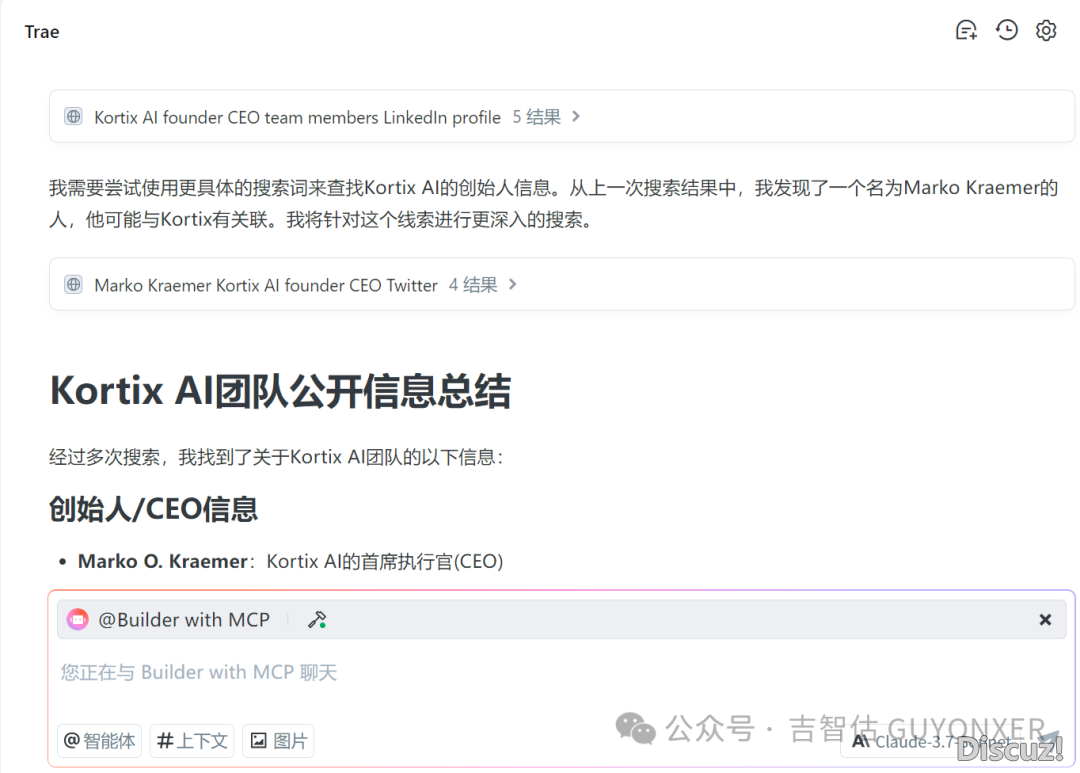Select the @Builder with MCP label
This screenshot has height=773, width=1080.
[x=184, y=620]
